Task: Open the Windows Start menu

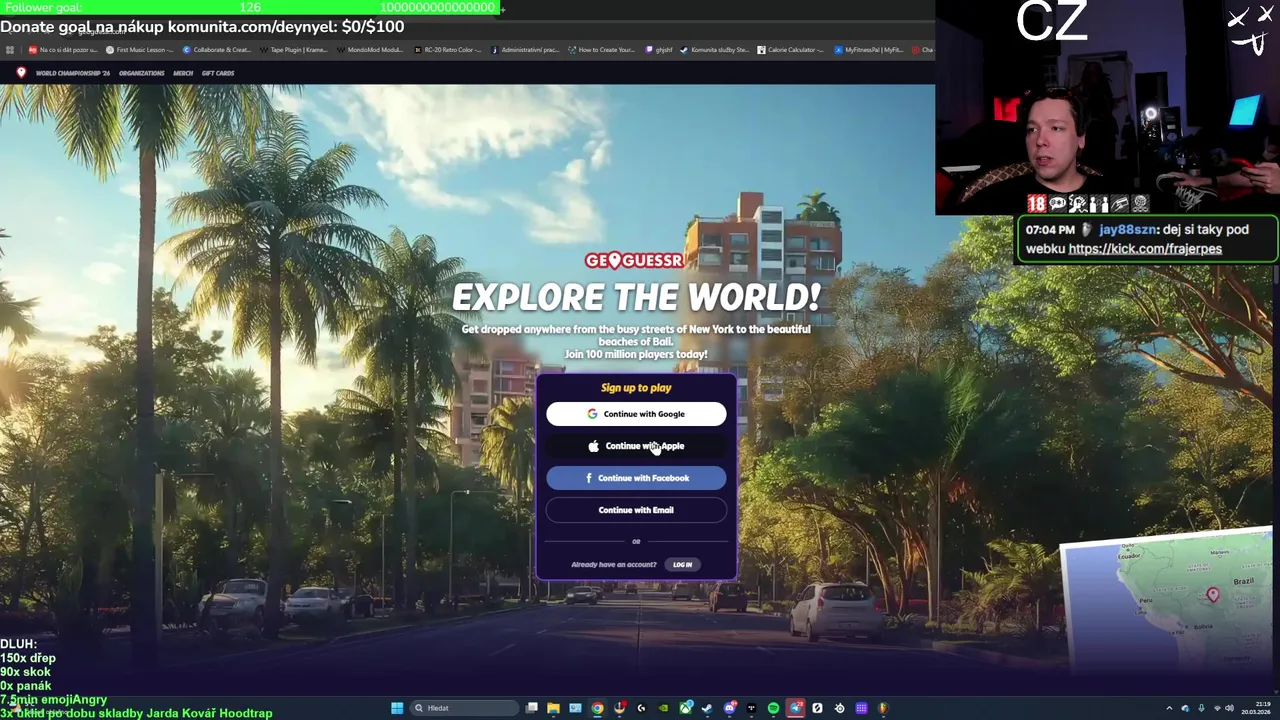Action: 397,708
